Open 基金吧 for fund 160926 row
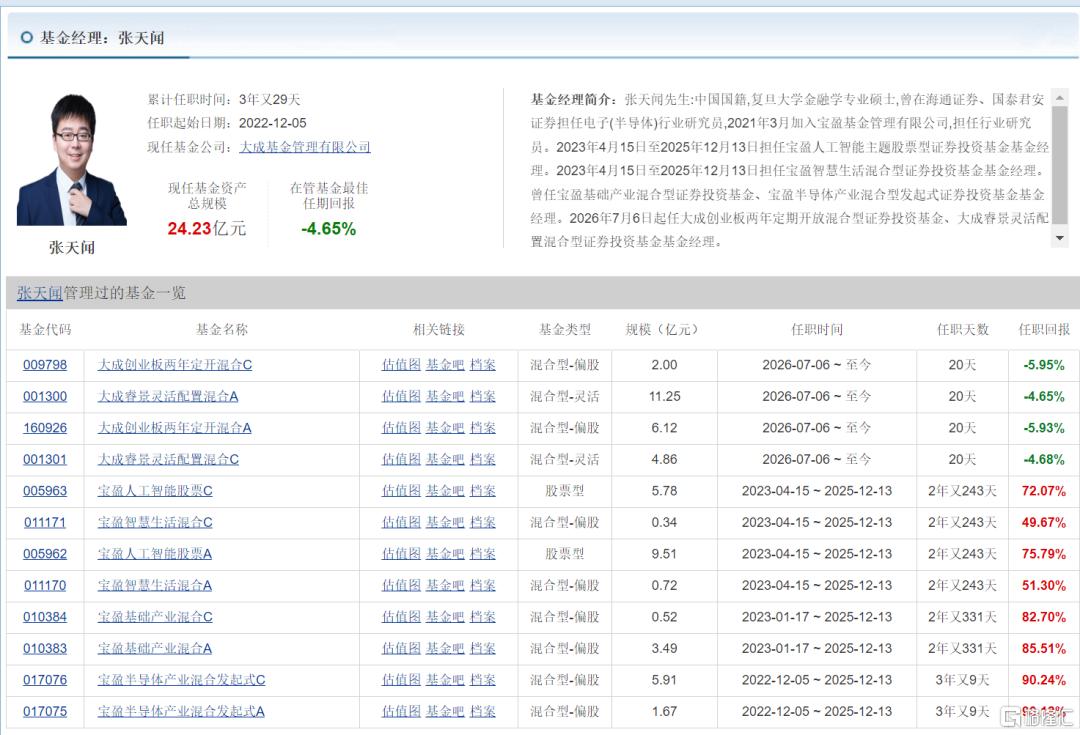Viewport: 1080px width, 735px height. [445, 428]
